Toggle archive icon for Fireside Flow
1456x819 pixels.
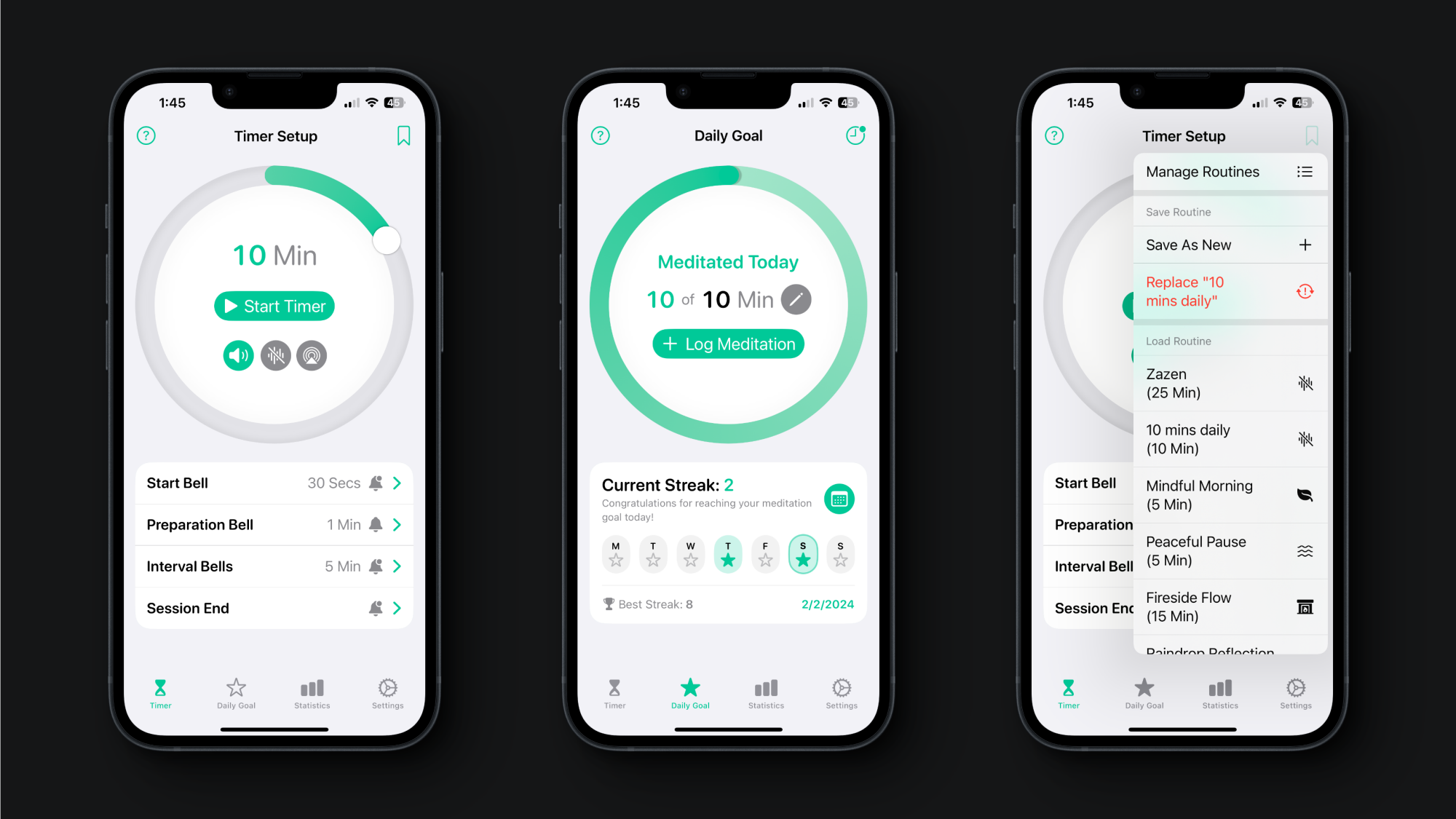1306,607
